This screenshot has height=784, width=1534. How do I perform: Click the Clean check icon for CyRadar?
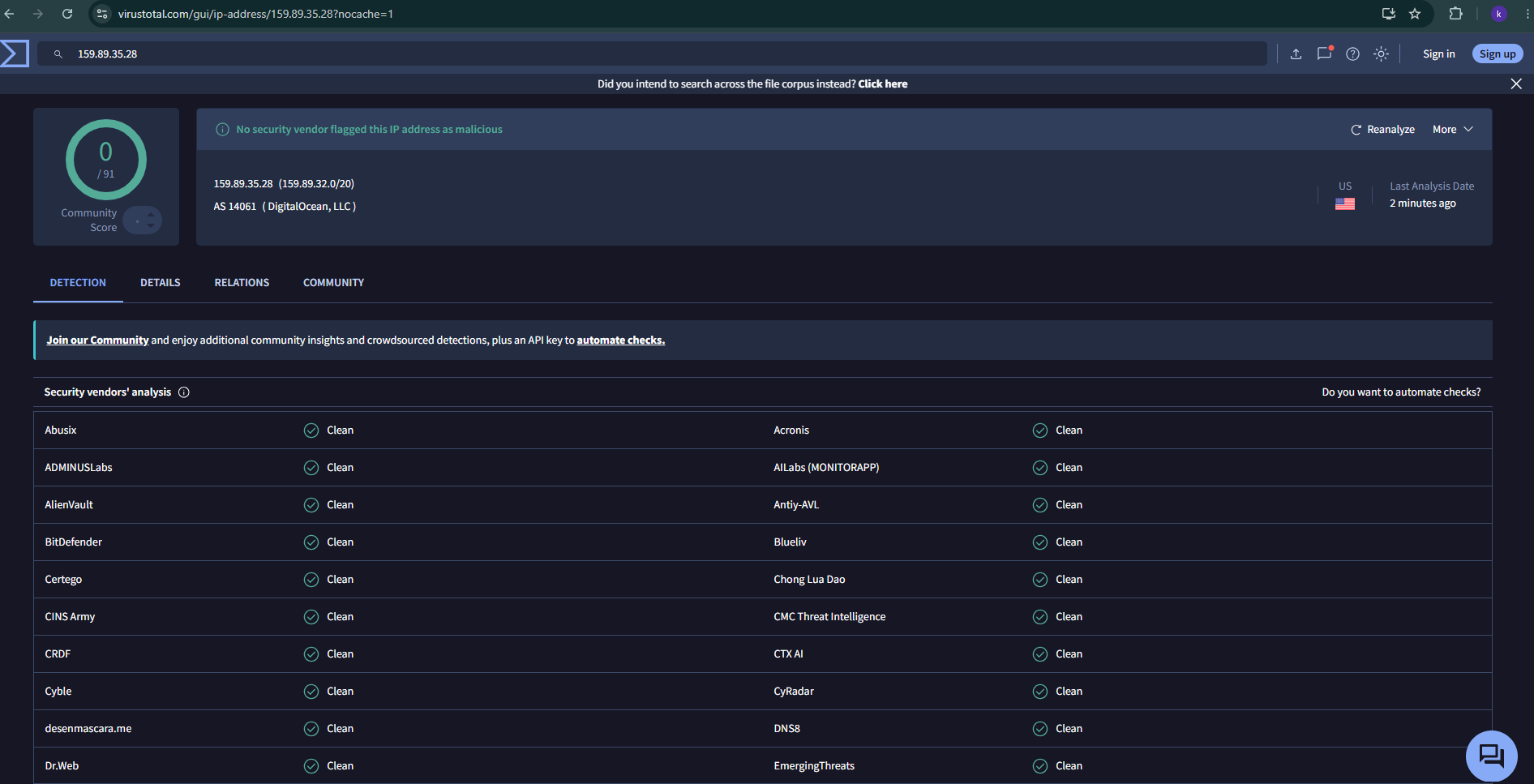pyautogui.click(x=1040, y=692)
